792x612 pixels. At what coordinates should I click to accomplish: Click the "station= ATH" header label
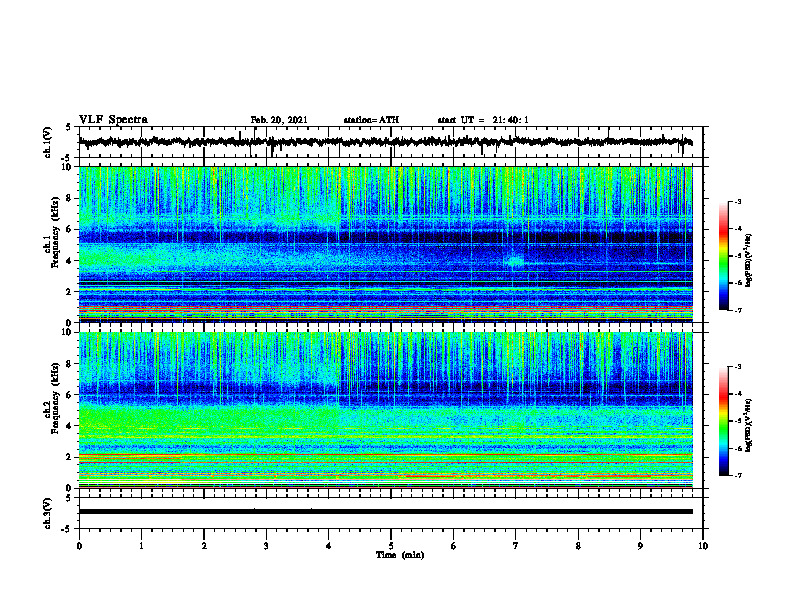371,120
